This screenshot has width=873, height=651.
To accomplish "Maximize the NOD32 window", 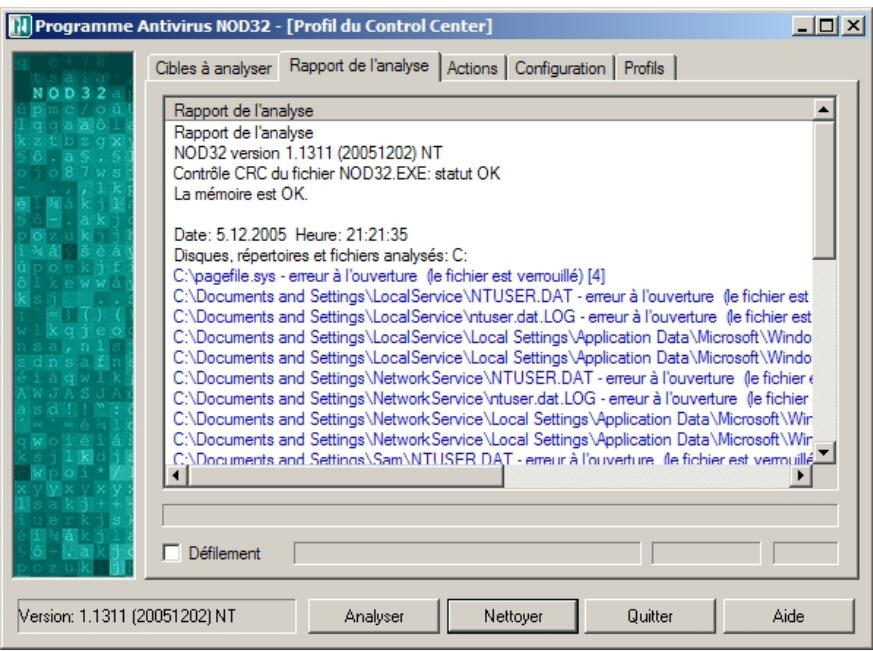I will [827, 26].
